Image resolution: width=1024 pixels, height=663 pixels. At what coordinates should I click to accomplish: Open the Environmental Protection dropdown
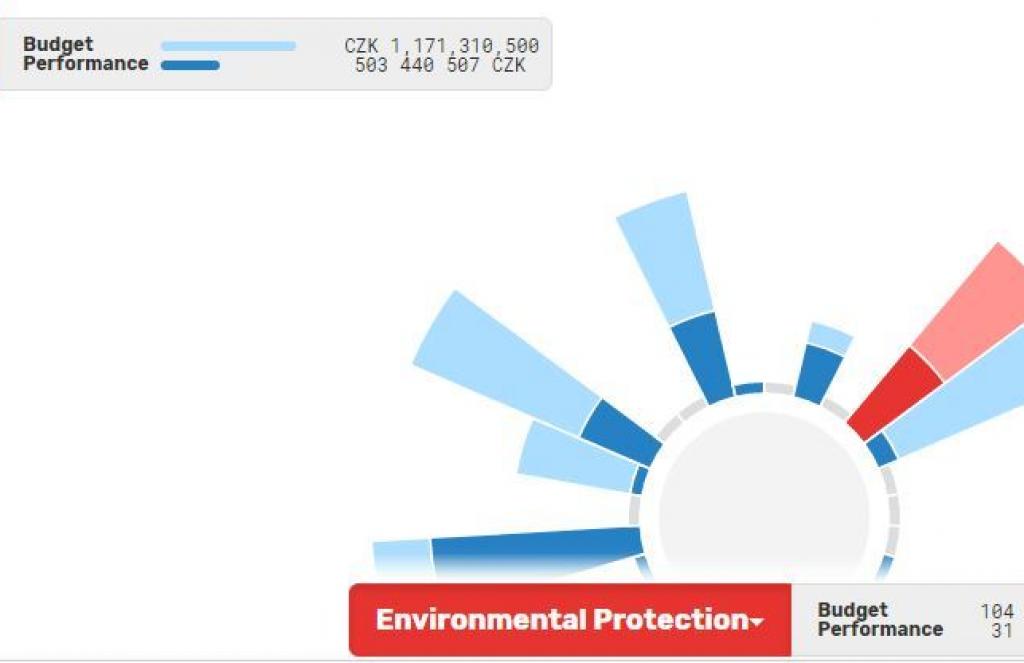pos(569,620)
